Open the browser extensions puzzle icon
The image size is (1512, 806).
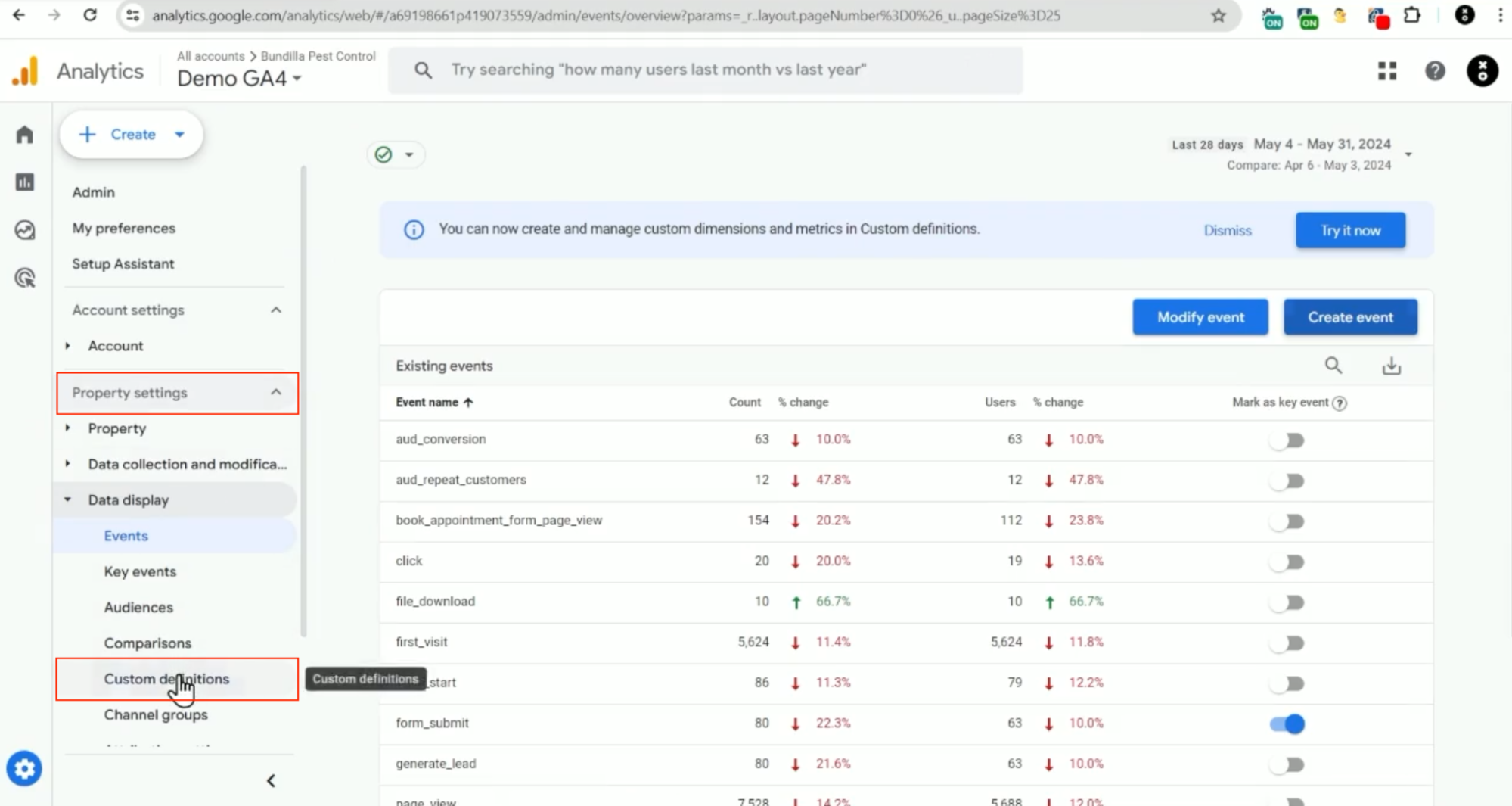[x=1411, y=15]
